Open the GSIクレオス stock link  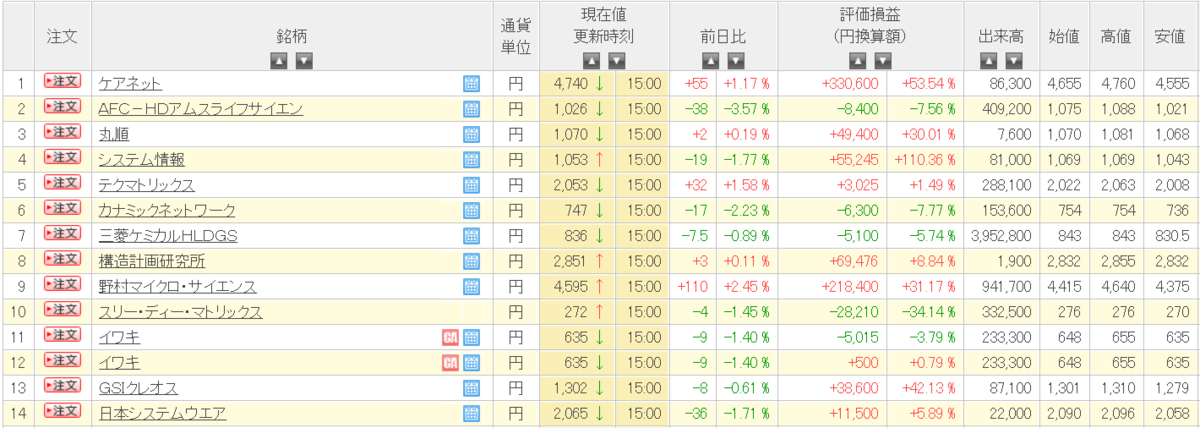pos(138,388)
